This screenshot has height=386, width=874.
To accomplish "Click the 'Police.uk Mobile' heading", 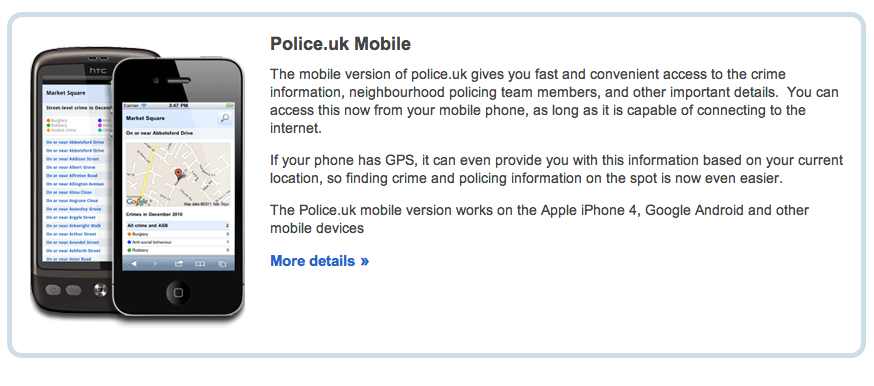I will (x=341, y=43).
